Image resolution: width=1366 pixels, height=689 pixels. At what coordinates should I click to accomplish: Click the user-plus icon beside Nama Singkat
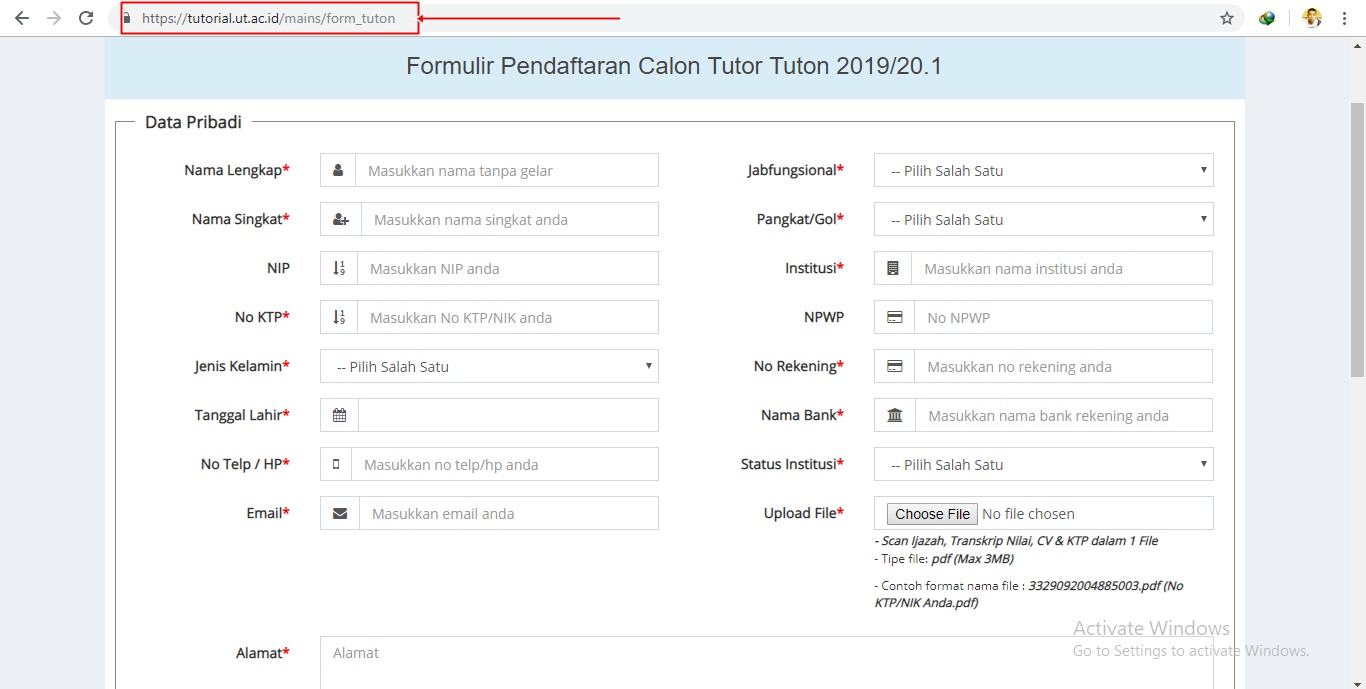click(341, 219)
